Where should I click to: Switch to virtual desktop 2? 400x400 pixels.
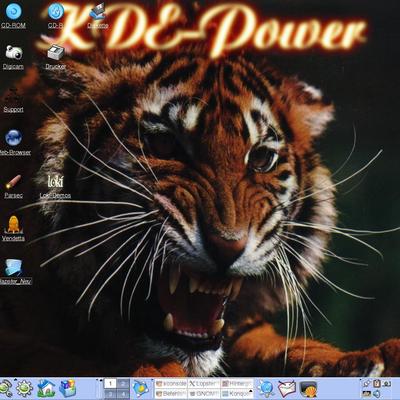click(123, 384)
